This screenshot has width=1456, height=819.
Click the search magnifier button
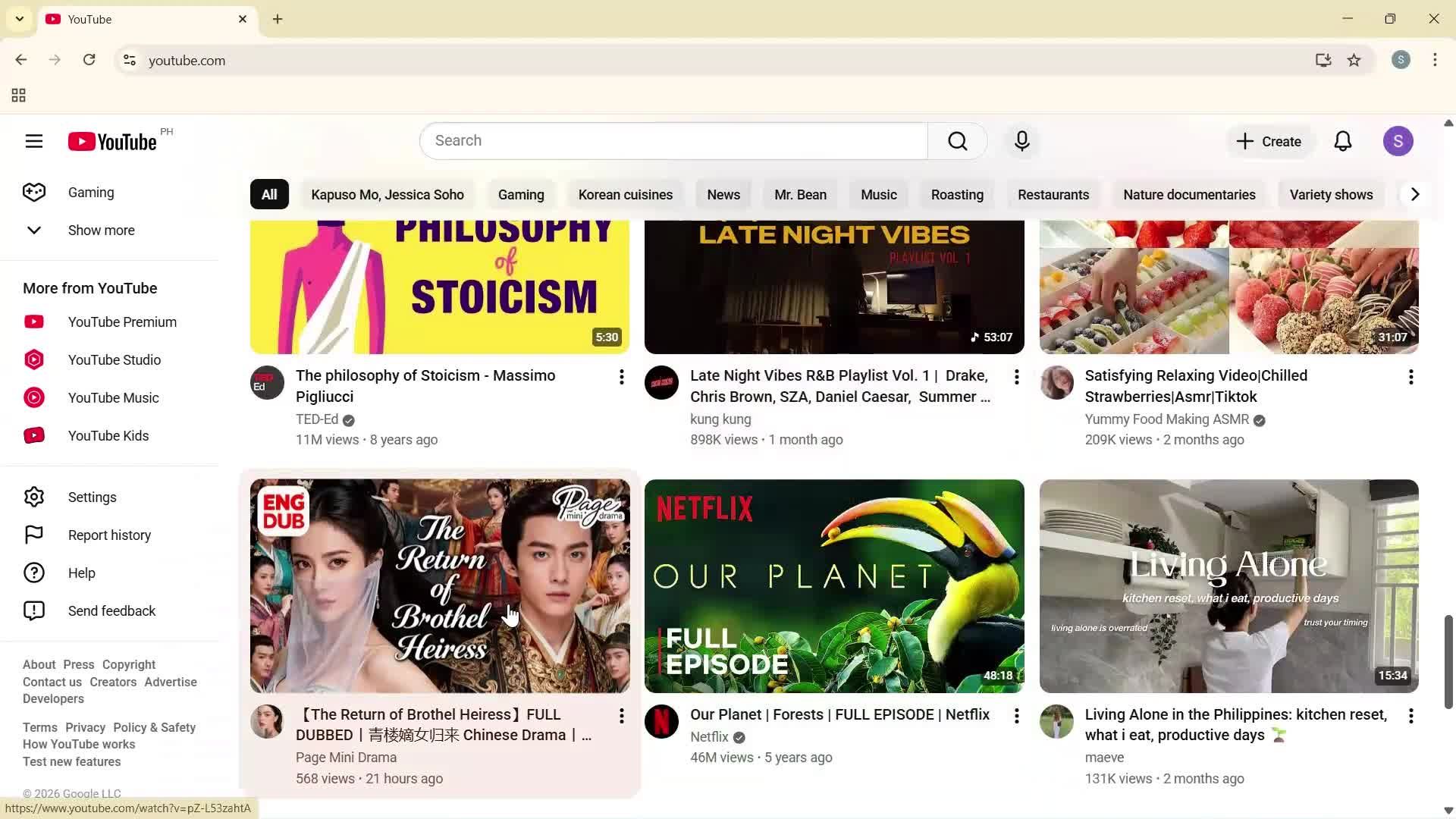(x=957, y=141)
